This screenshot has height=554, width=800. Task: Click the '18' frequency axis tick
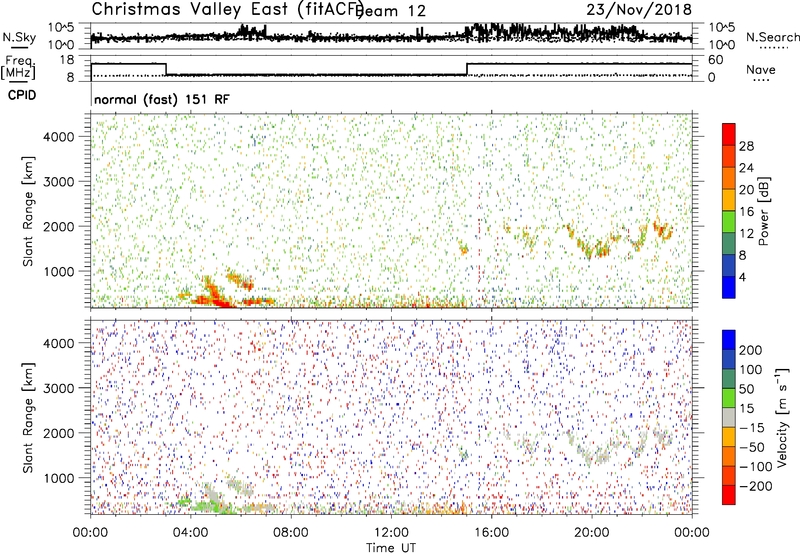point(67,60)
